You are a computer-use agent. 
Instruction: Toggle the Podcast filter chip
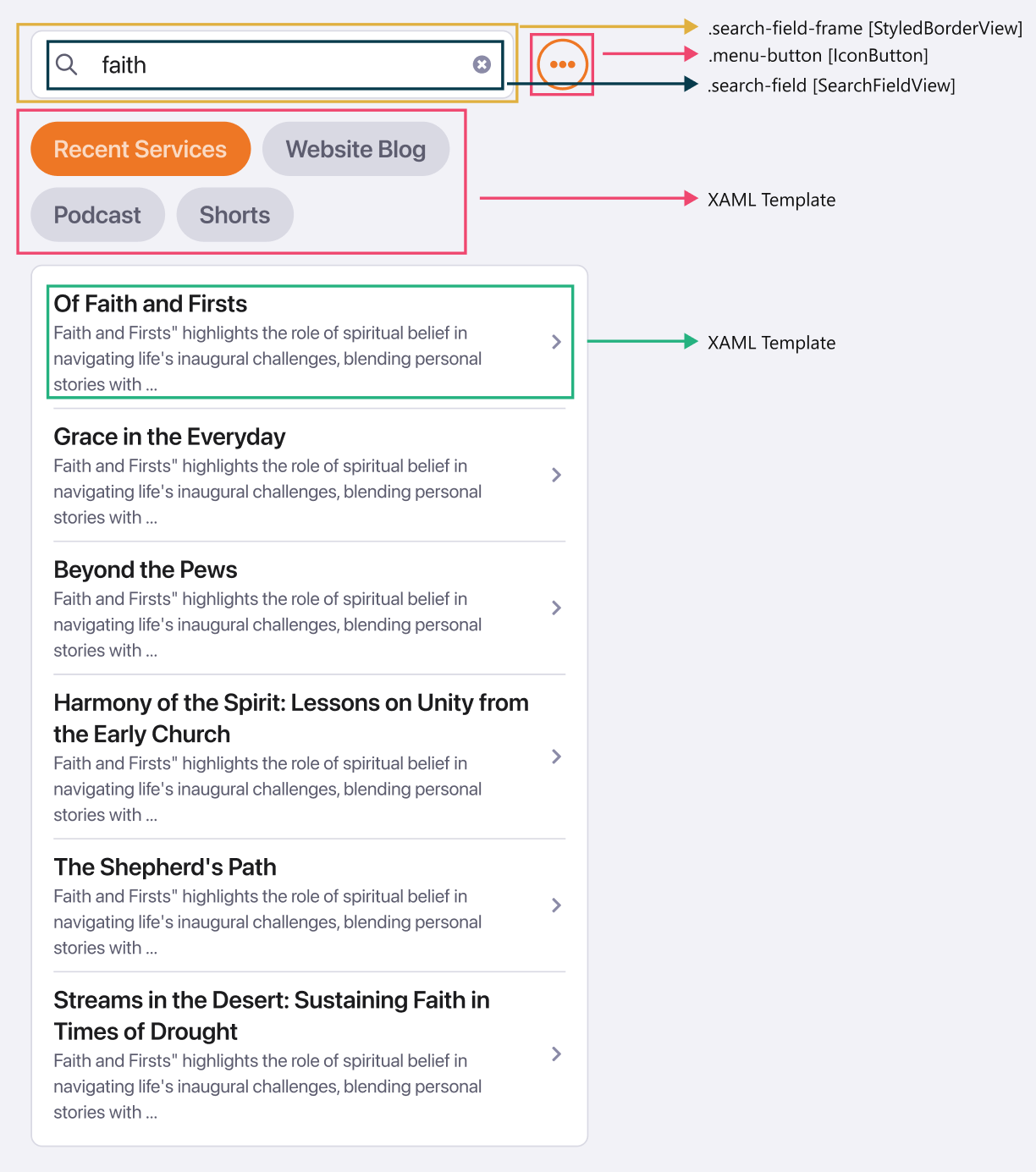tap(97, 215)
